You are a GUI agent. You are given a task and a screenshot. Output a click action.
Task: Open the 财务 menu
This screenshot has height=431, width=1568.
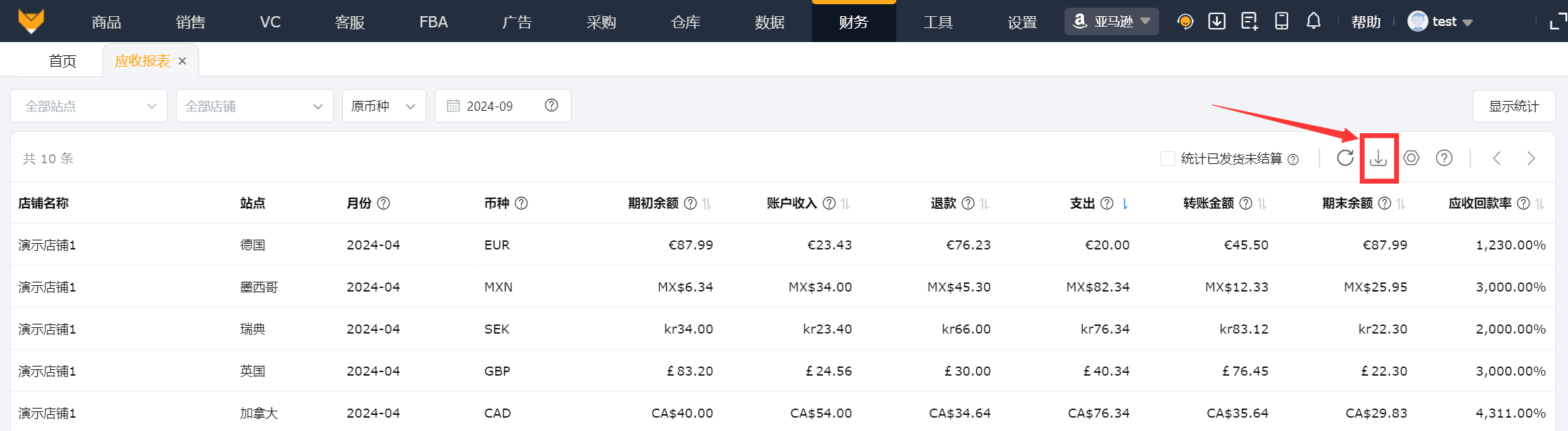853,22
